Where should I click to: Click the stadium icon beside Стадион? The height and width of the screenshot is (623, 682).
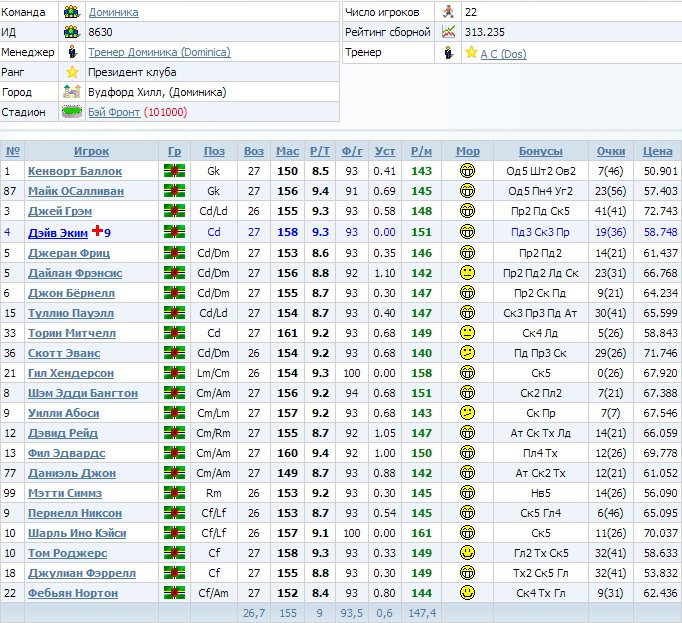tap(72, 112)
